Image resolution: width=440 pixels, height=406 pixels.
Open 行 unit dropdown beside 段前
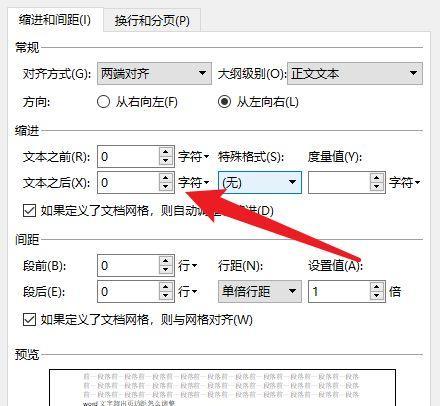(x=188, y=266)
